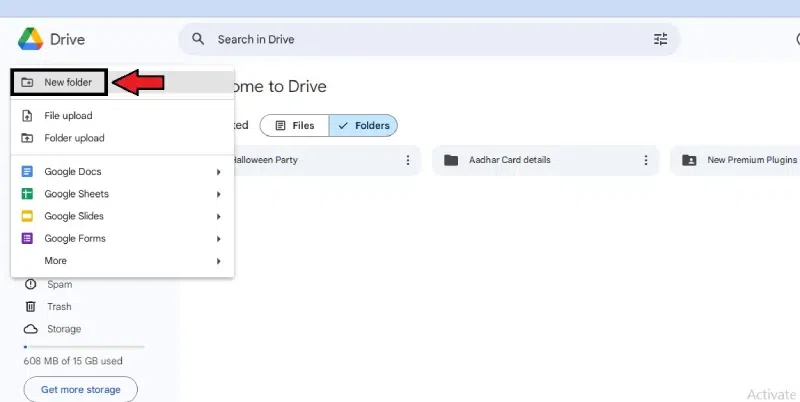Click the Spam icon in sidebar

pos(31,284)
